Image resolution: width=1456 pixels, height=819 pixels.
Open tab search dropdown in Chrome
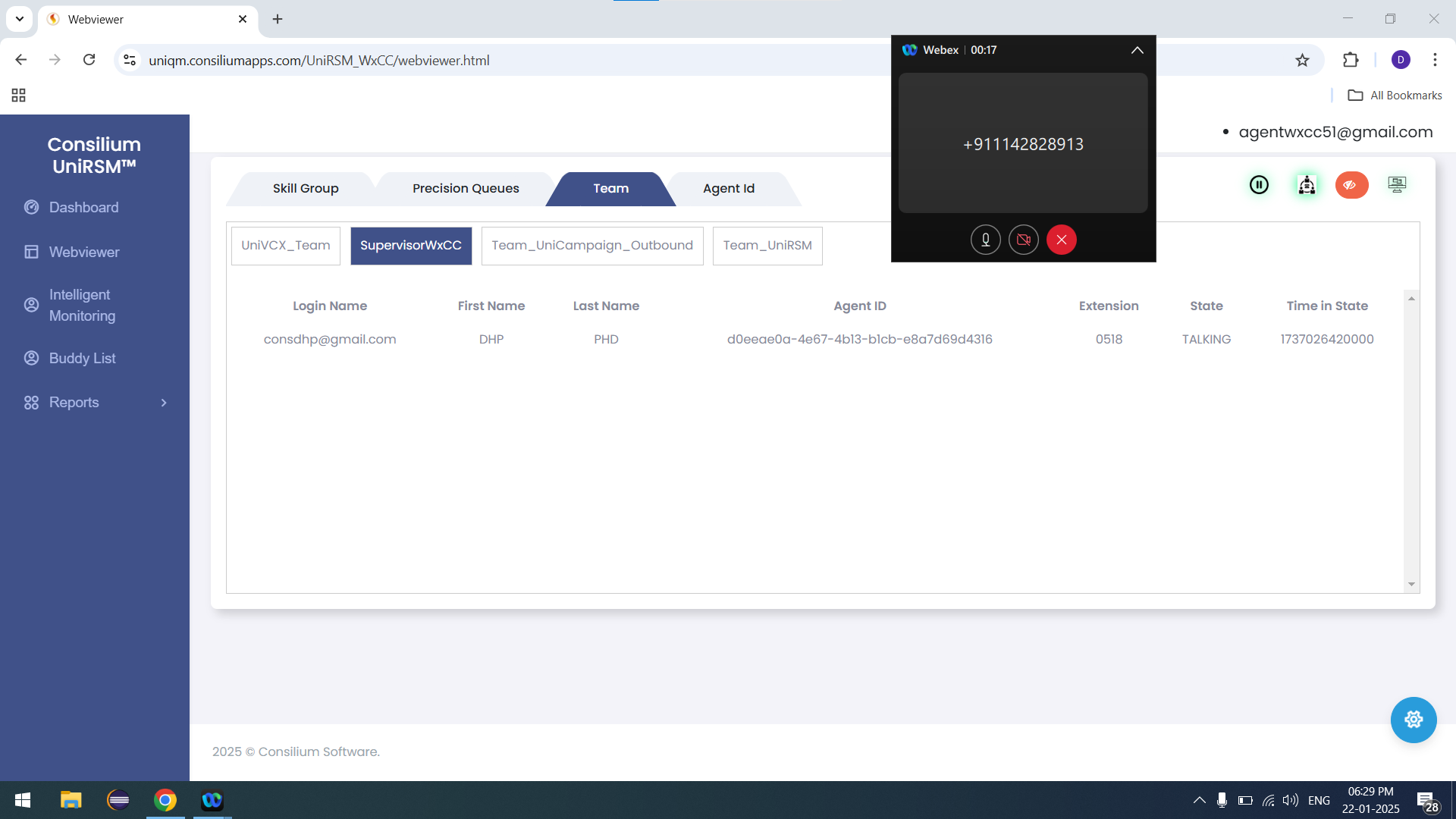[20, 19]
